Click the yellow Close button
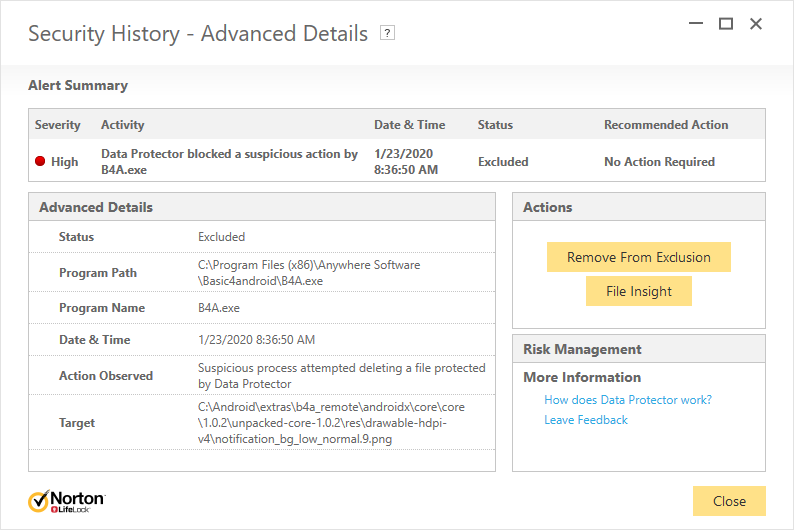The image size is (794, 530). 729,501
